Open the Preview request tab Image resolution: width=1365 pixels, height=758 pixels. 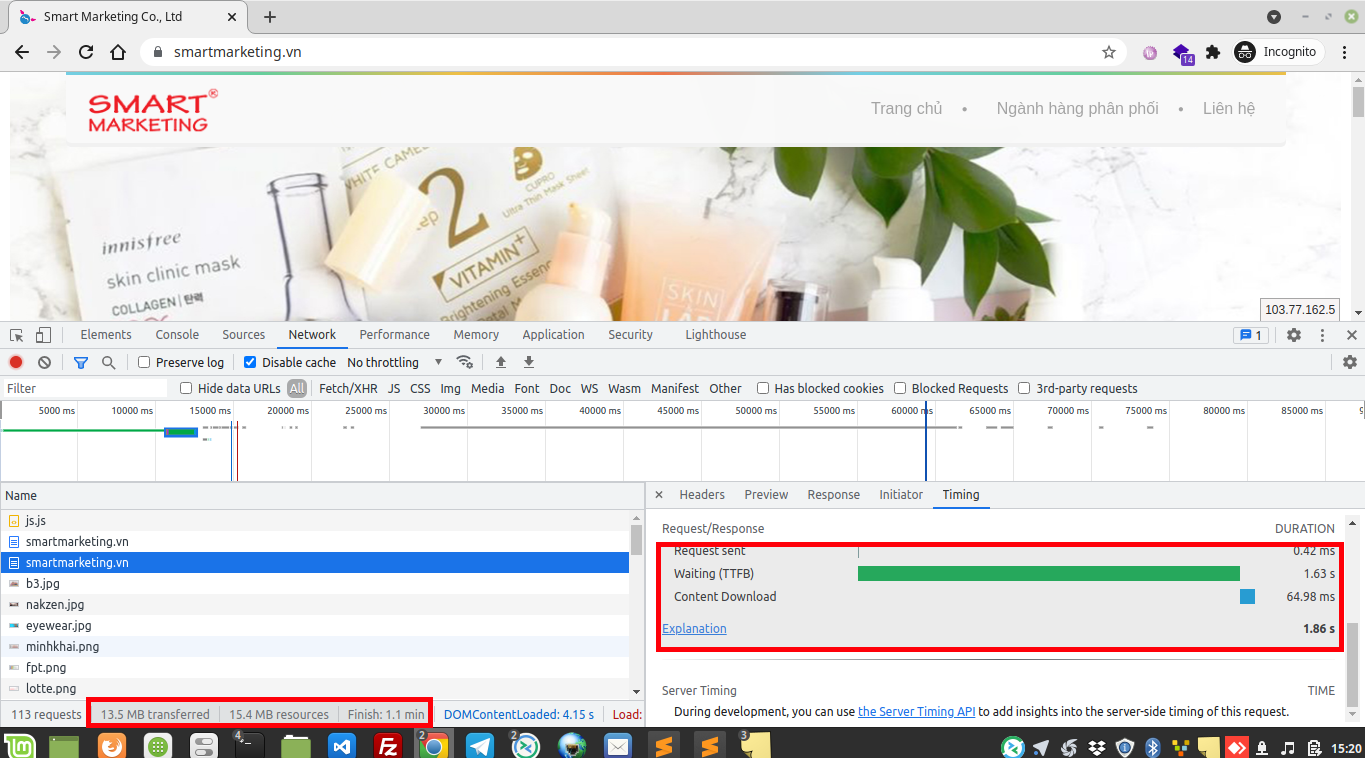pyautogui.click(x=766, y=495)
